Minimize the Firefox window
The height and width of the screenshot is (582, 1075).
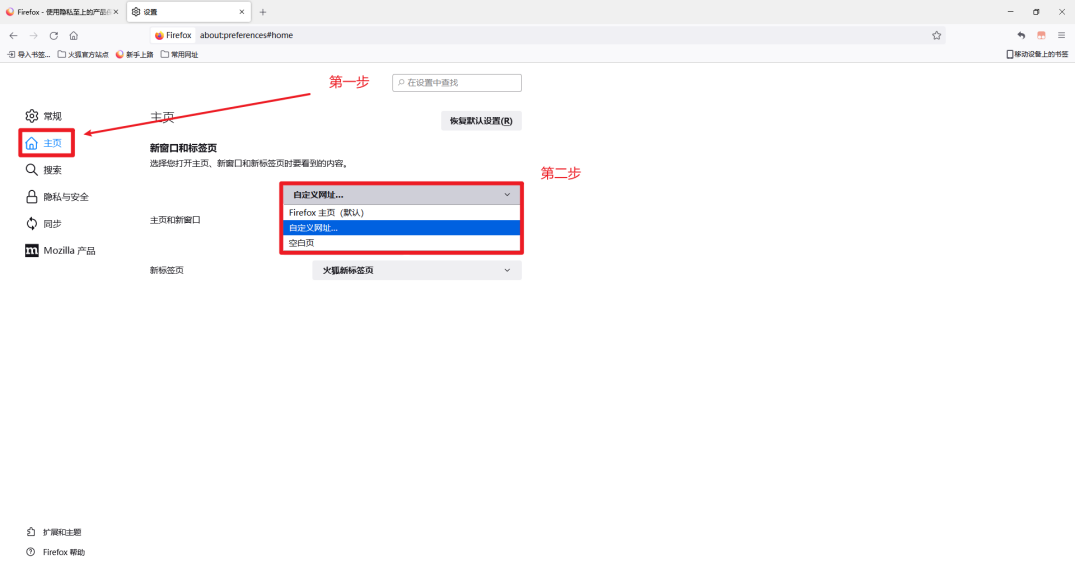(1011, 12)
